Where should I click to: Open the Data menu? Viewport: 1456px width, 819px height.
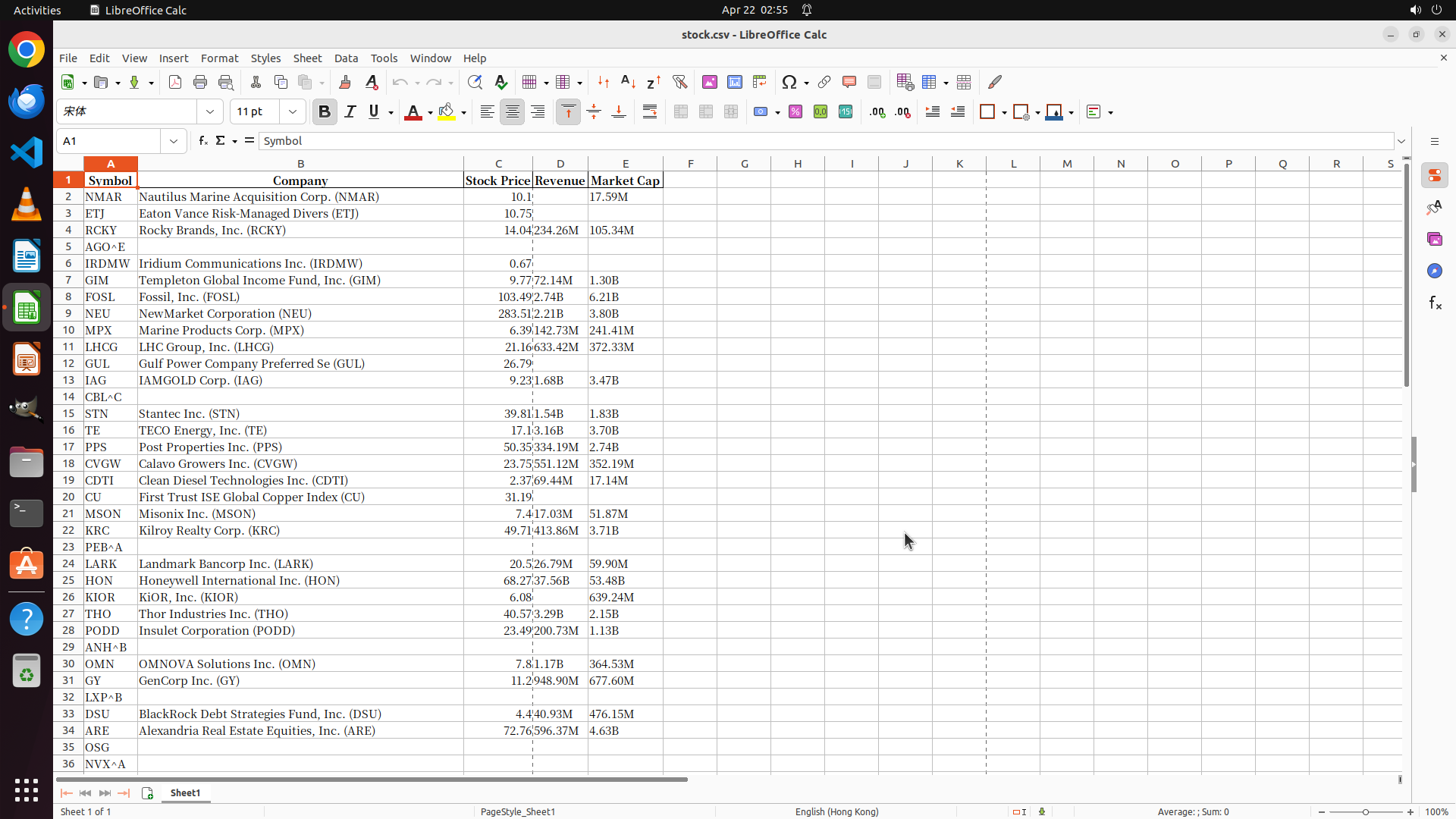346,58
